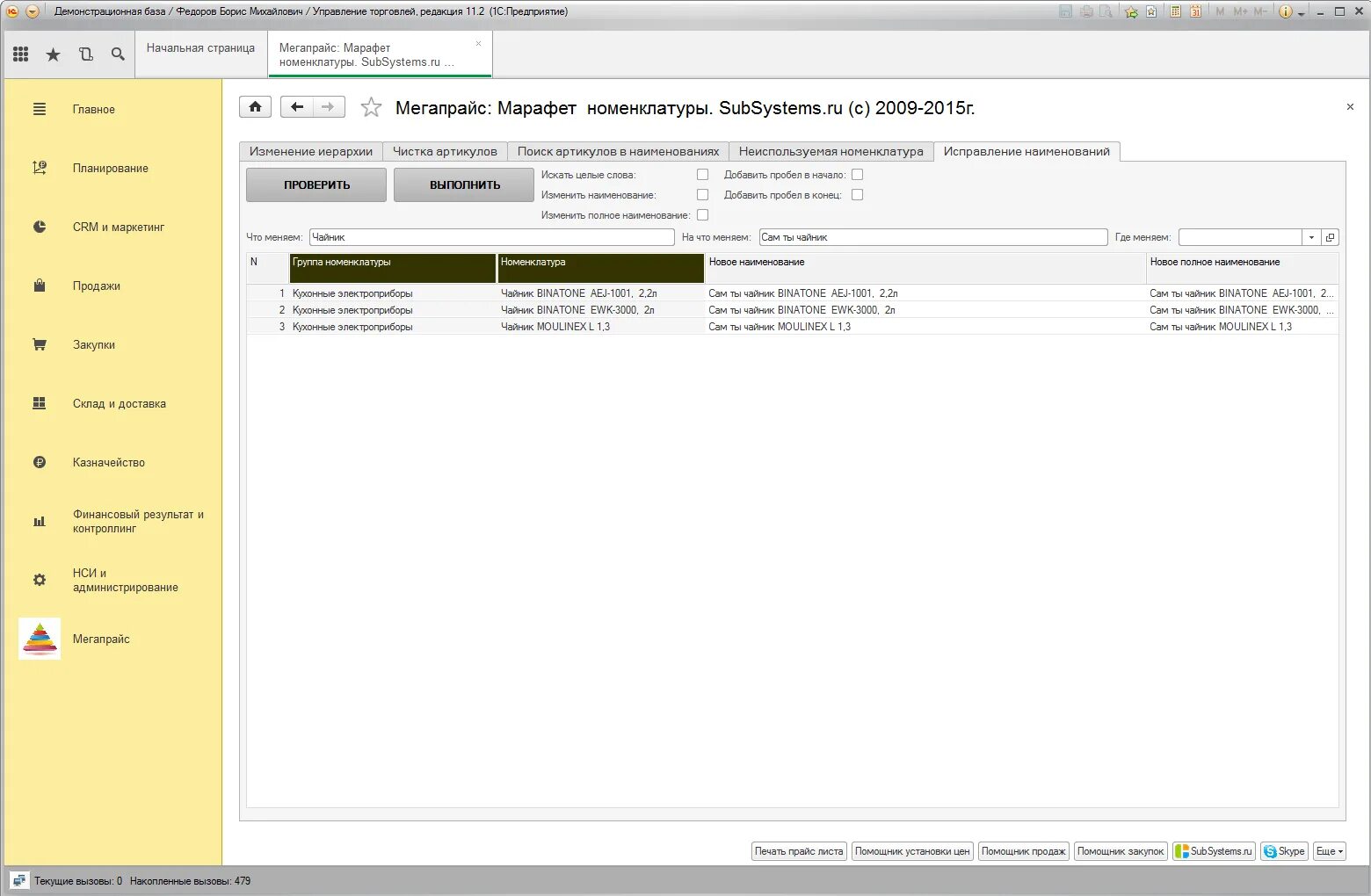Switch to Поиск артикулов в наименованиях tab
The image size is (1371, 896).
[618, 151]
